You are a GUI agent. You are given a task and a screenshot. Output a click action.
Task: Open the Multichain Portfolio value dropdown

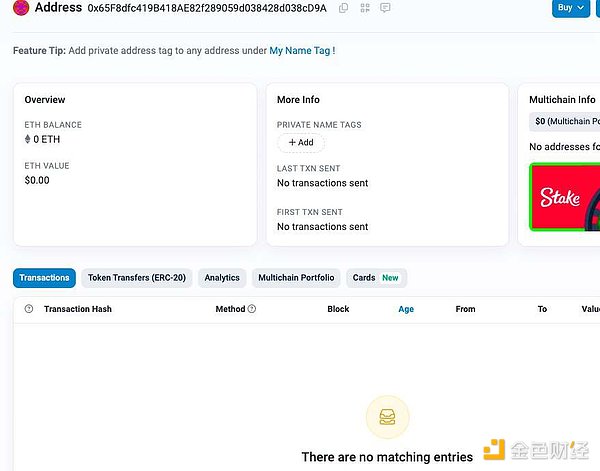pyautogui.click(x=565, y=121)
